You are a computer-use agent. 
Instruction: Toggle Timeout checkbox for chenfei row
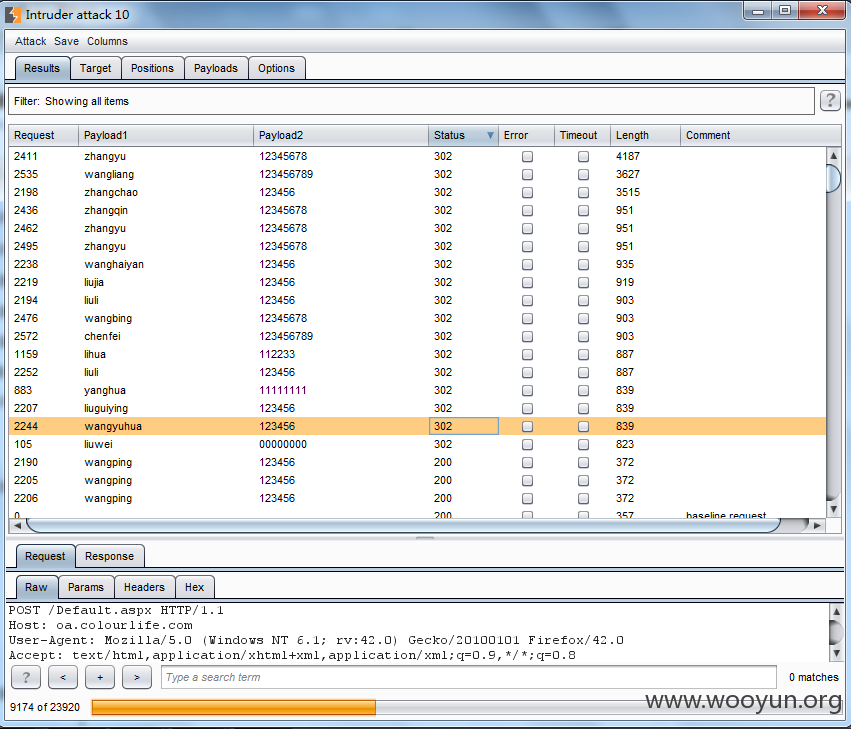583,337
